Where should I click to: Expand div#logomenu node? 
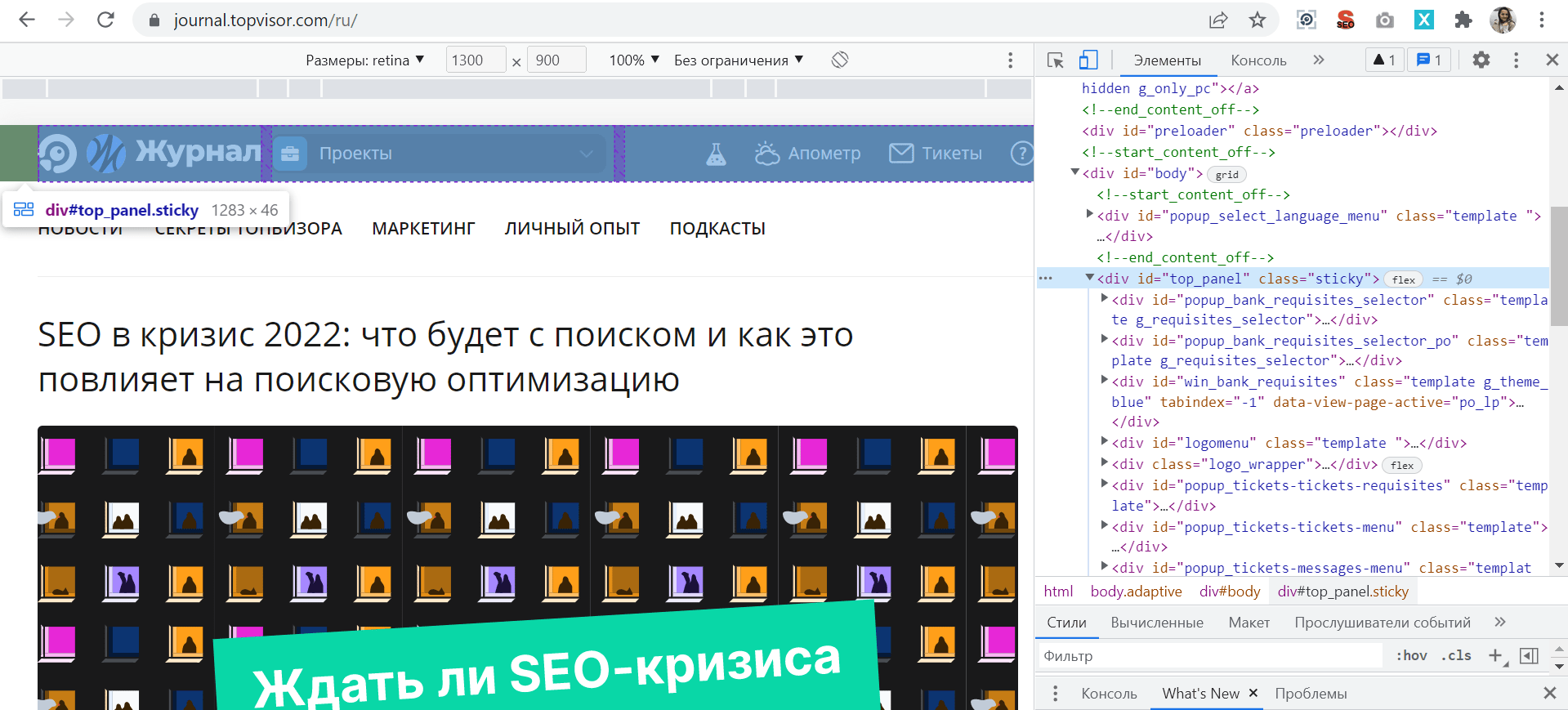(1105, 441)
